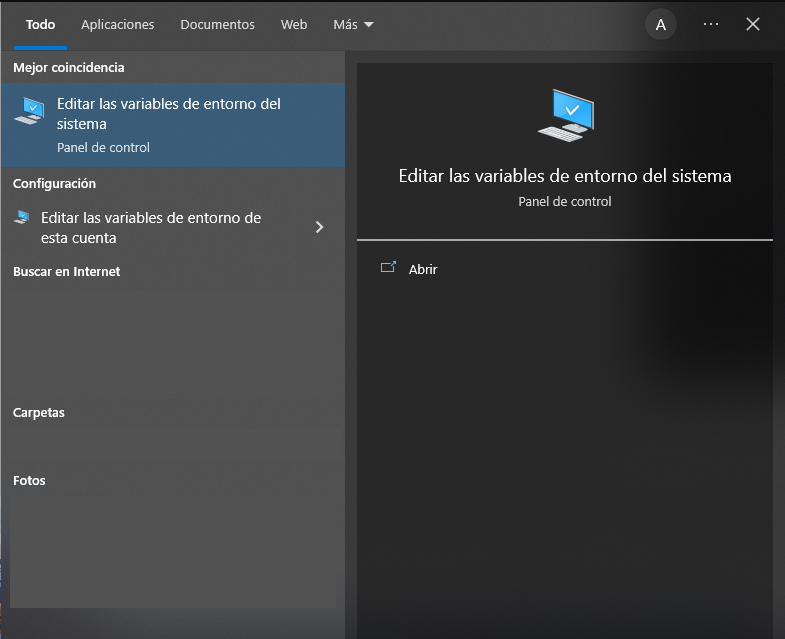This screenshot has width=785, height=639.
Task: Click small computer icon beside 'esta cuenta' result
Action: coord(22,217)
